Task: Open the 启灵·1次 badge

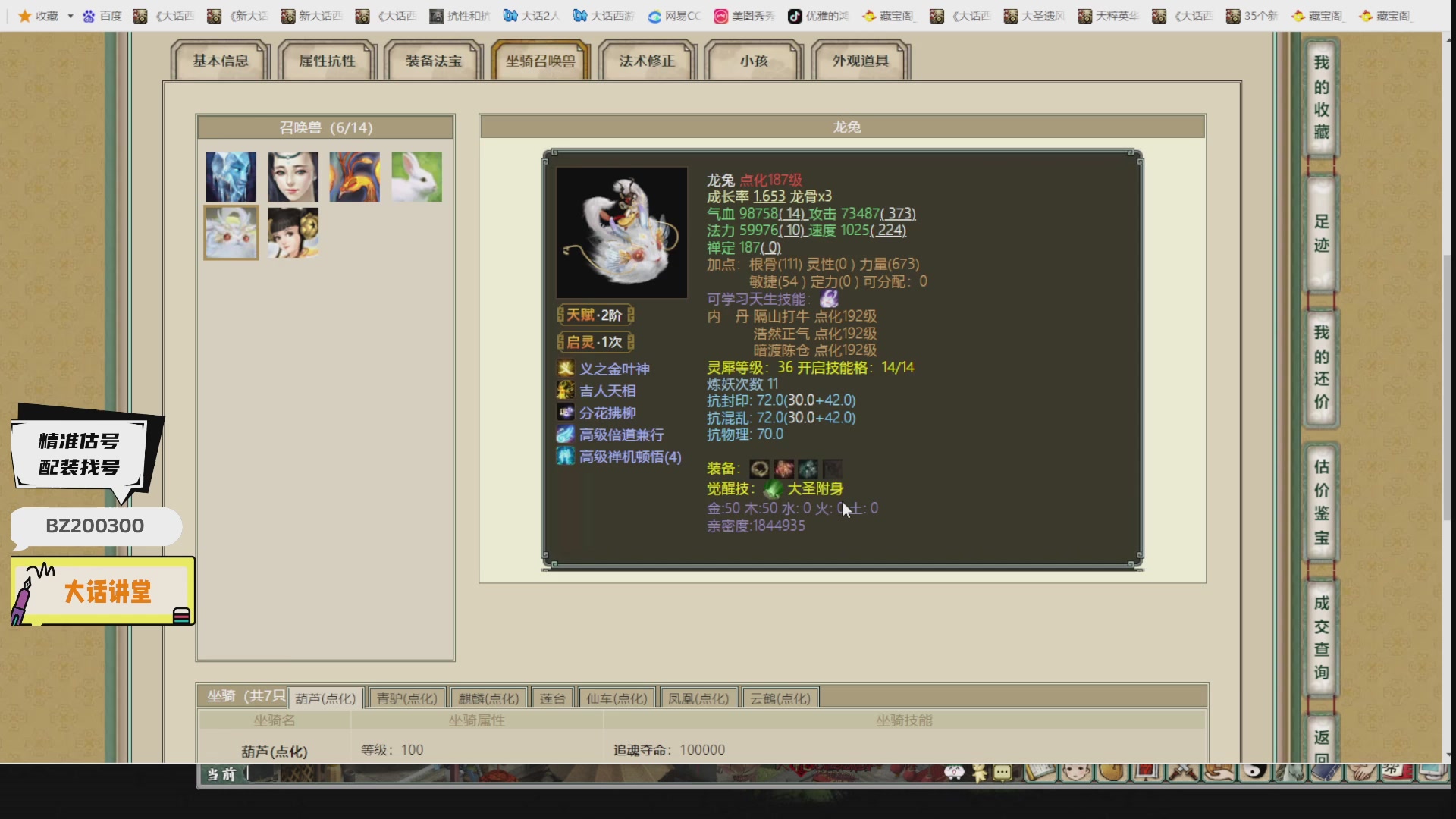Action: coord(595,342)
